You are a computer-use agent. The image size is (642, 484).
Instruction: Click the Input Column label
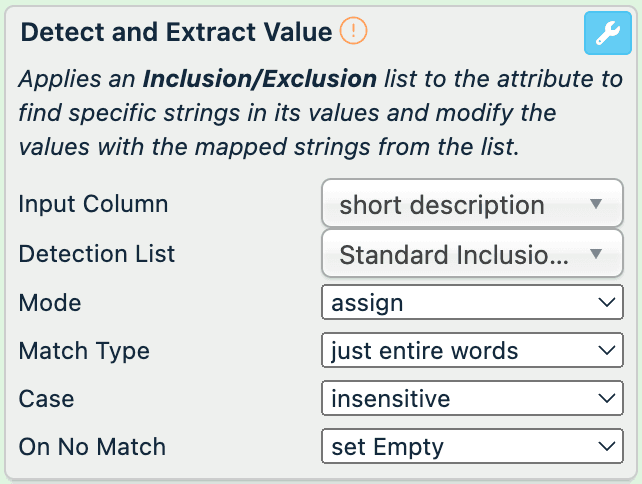(x=93, y=205)
